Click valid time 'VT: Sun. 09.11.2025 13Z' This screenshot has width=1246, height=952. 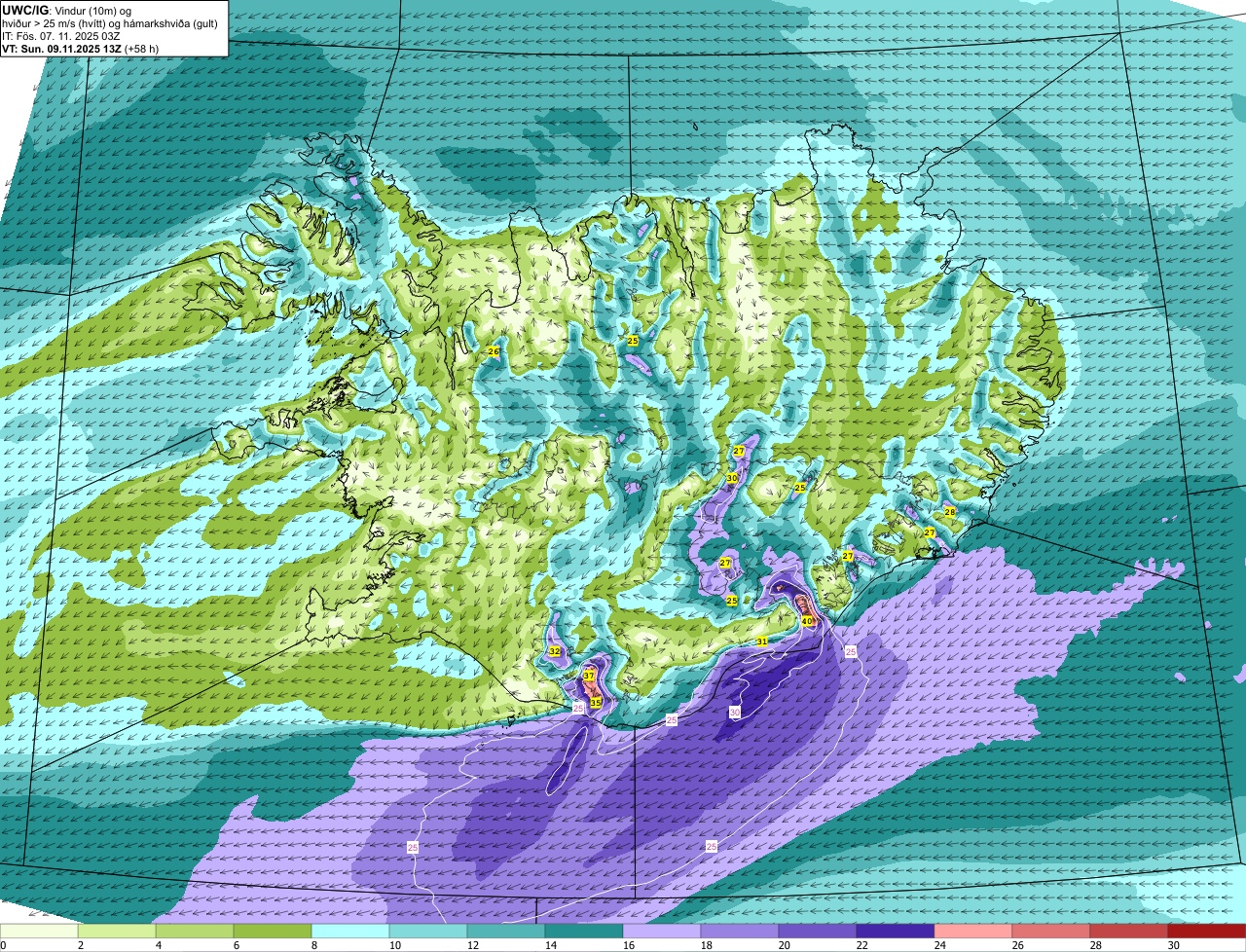61,48
